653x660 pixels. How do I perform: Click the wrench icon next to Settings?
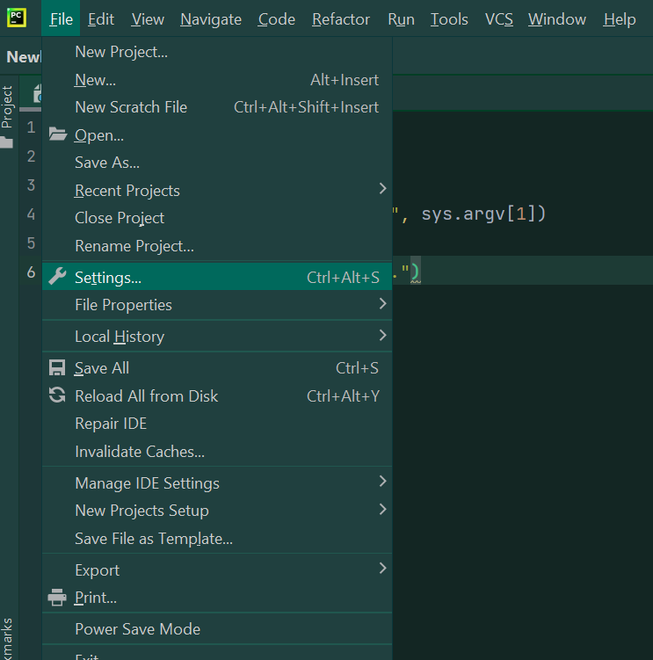tap(57, 277)
